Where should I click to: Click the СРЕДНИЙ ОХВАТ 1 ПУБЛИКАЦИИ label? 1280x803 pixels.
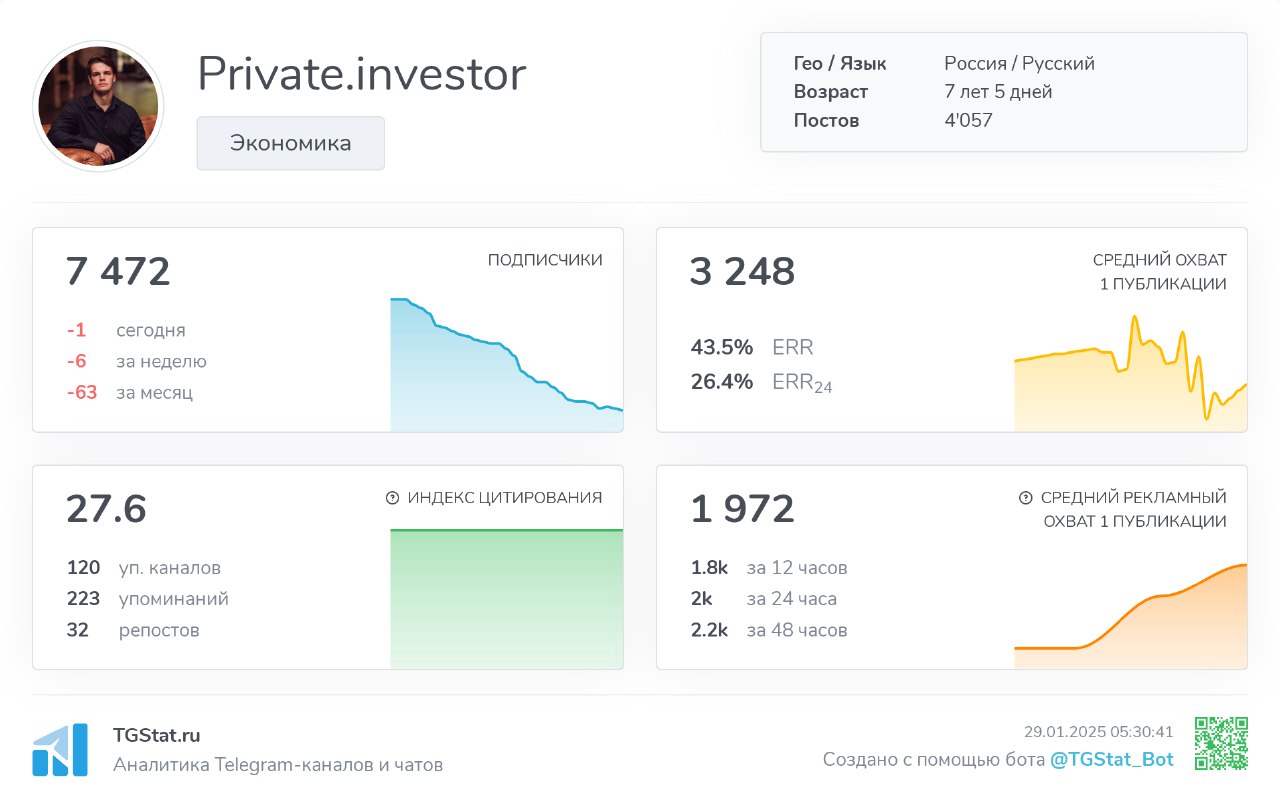coord(1162,272)
